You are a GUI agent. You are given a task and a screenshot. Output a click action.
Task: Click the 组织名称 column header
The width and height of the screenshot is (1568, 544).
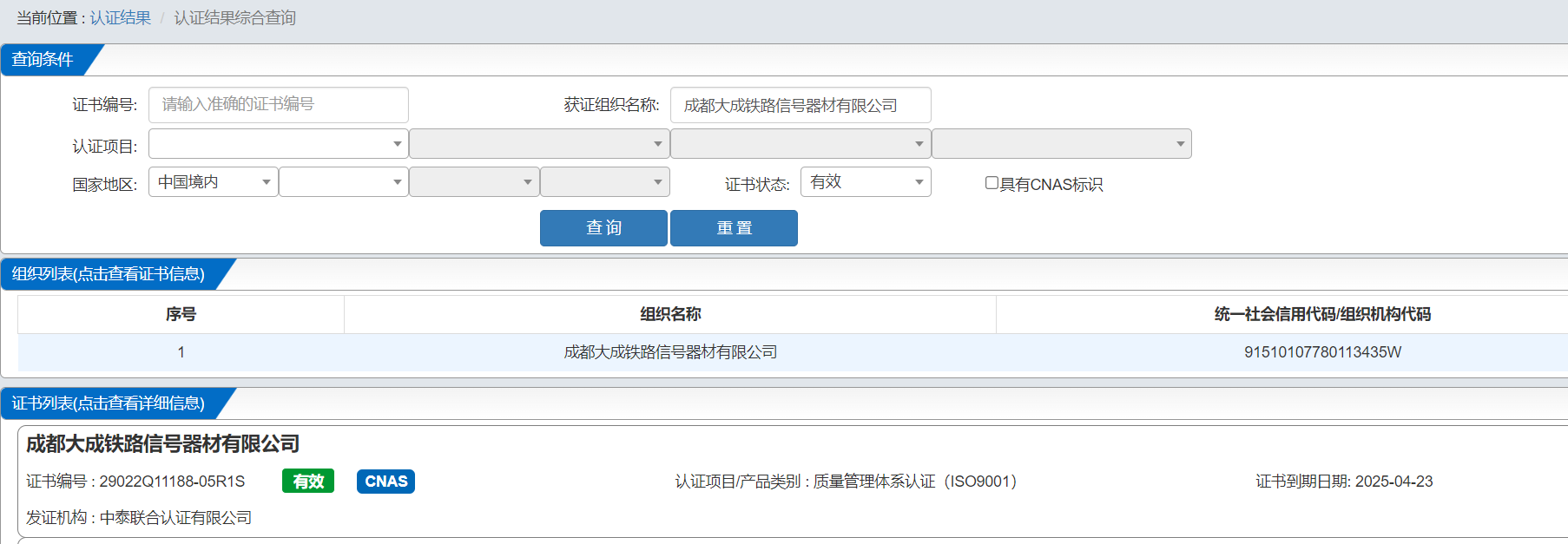pyautogui.click(x=670, y=314)
